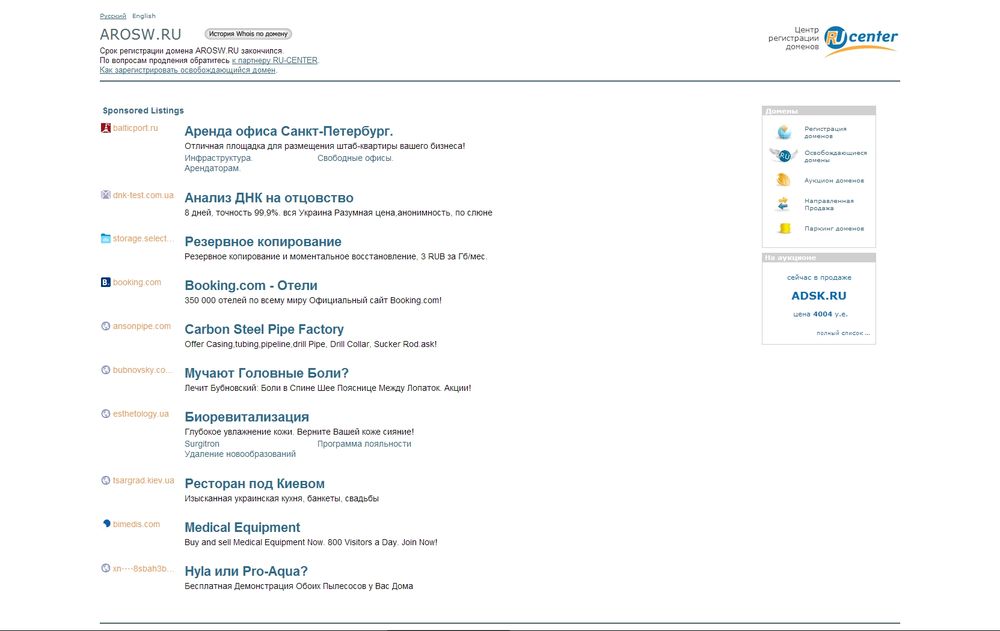Image resolution: width=1000 pixels, height=631 pixels.
Task: Visit bubnovsky.co domain link
Action: 143,370
